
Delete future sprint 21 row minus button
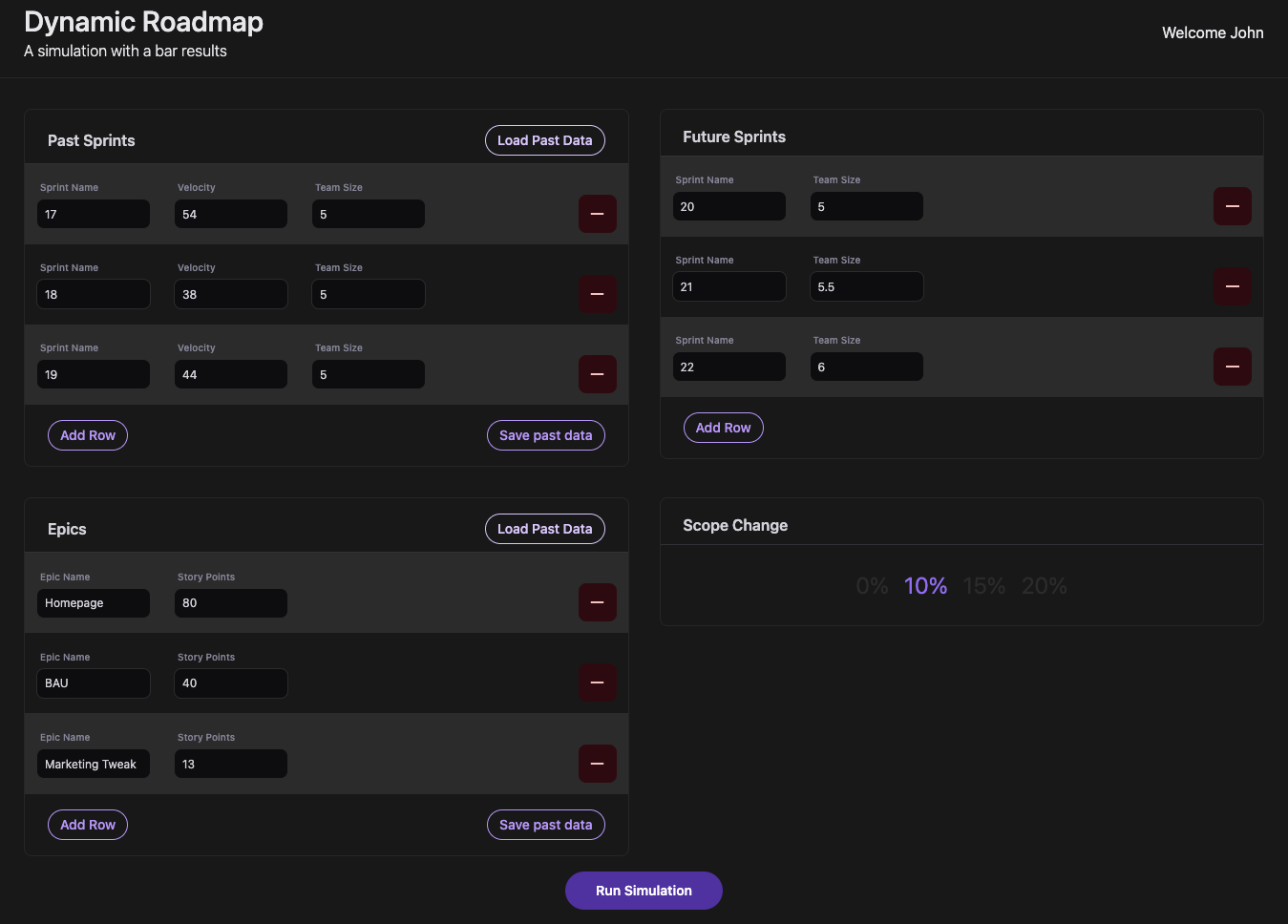pyautogui.click(x=1232, y=286)
